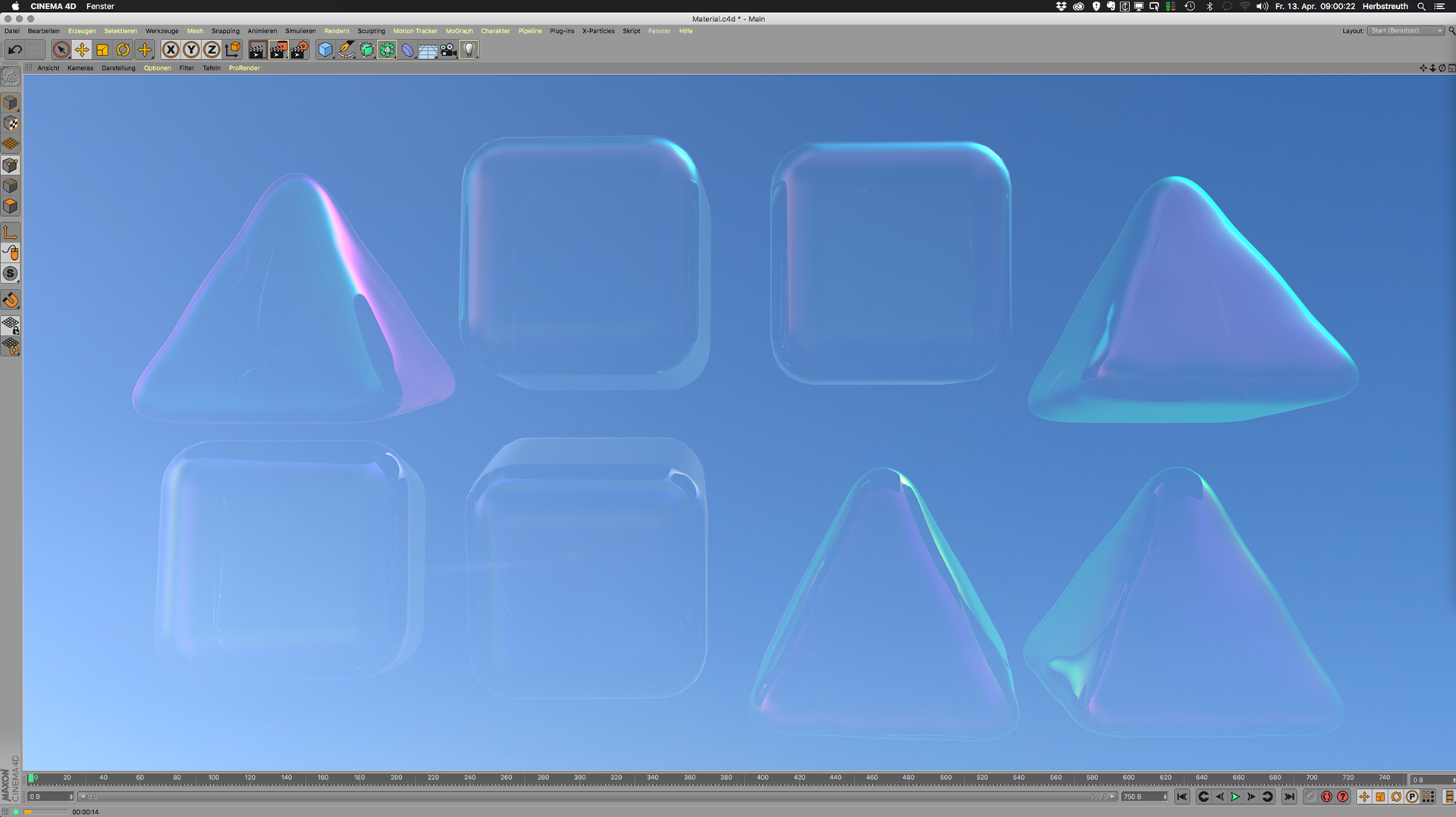Open viewport ProRender menu

244,68
